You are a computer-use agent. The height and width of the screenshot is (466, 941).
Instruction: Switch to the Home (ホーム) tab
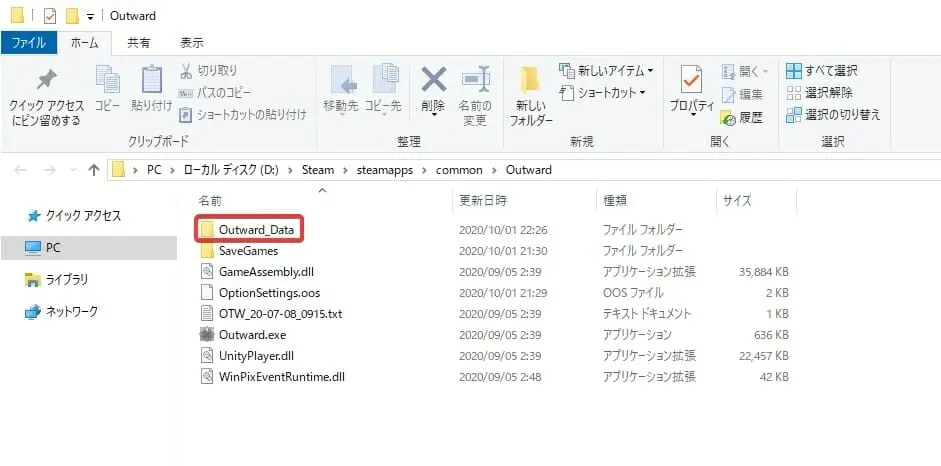click(x=85, y=43)
